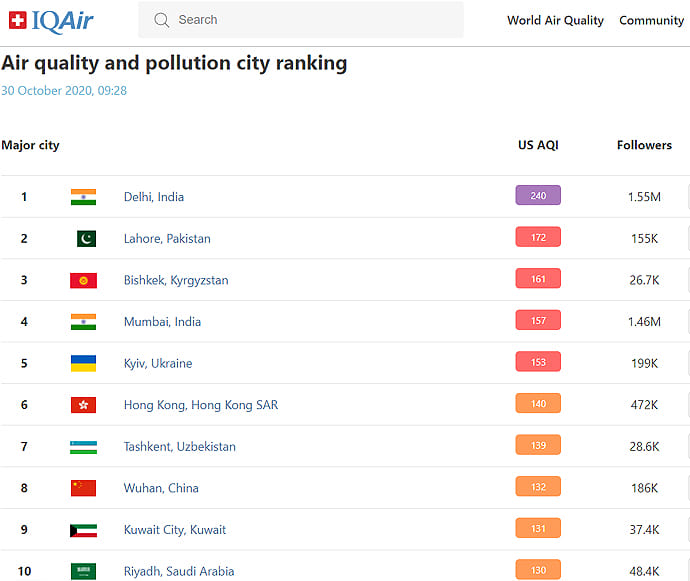Click the orange 140 AQI badge
The image size is (690, 581).
click(x=538, y=404)
